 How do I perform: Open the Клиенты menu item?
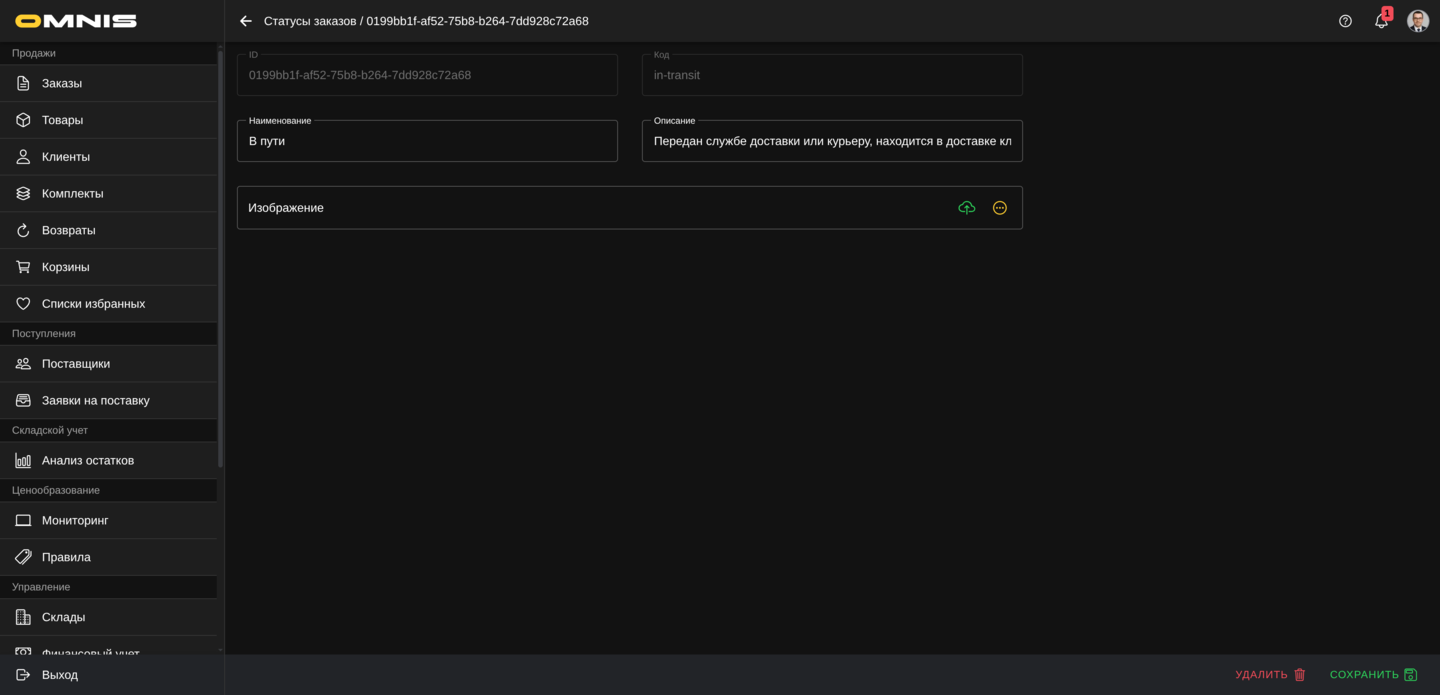point(66,157)
